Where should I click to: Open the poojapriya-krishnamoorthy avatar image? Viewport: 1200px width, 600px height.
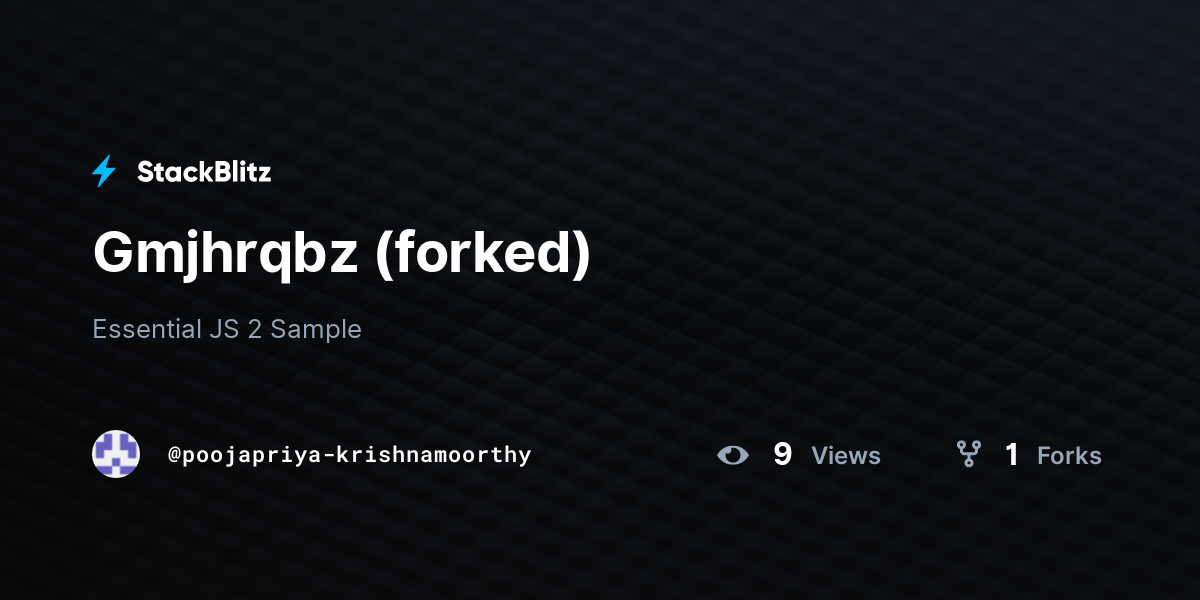click(x=116, y=454)
